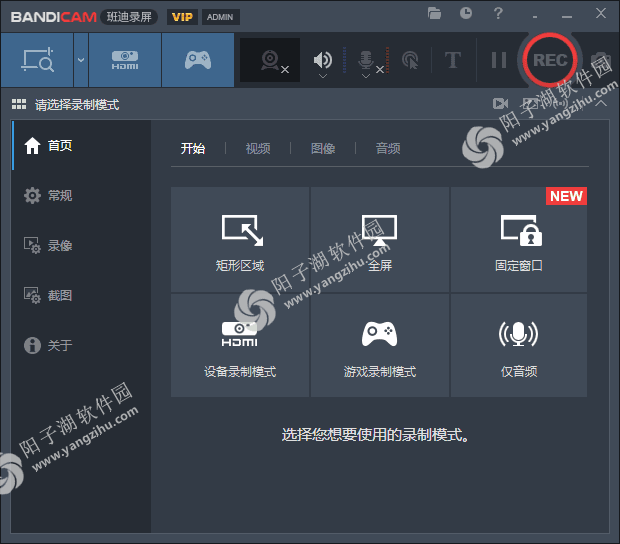The width and height of the screenshot is (620, 544).
Task: Expand the microphone settings chevron
Action: [x=366, y=76]
